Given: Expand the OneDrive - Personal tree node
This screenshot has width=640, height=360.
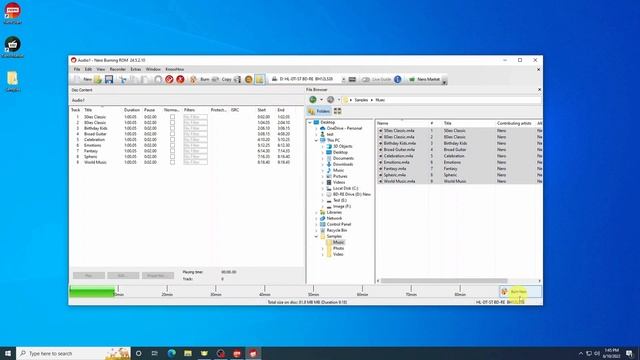Looking at the screenshot, I should click(x=316, y=128).
